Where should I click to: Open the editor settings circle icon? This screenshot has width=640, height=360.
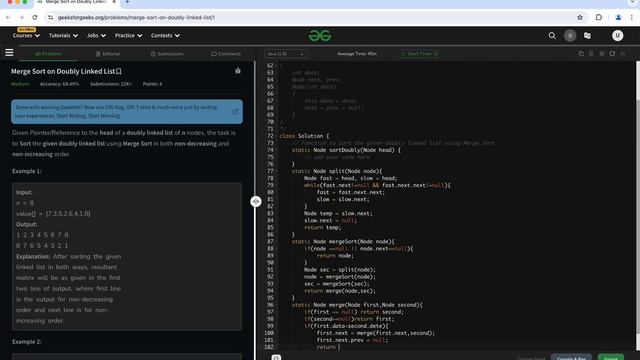(x=602, y=53)
